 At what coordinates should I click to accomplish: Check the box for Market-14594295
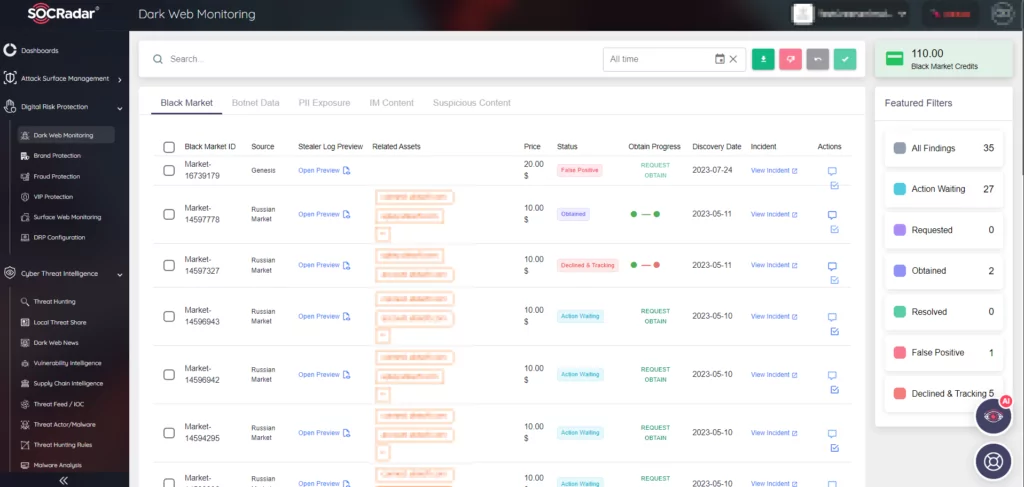(x=168, y=433)
